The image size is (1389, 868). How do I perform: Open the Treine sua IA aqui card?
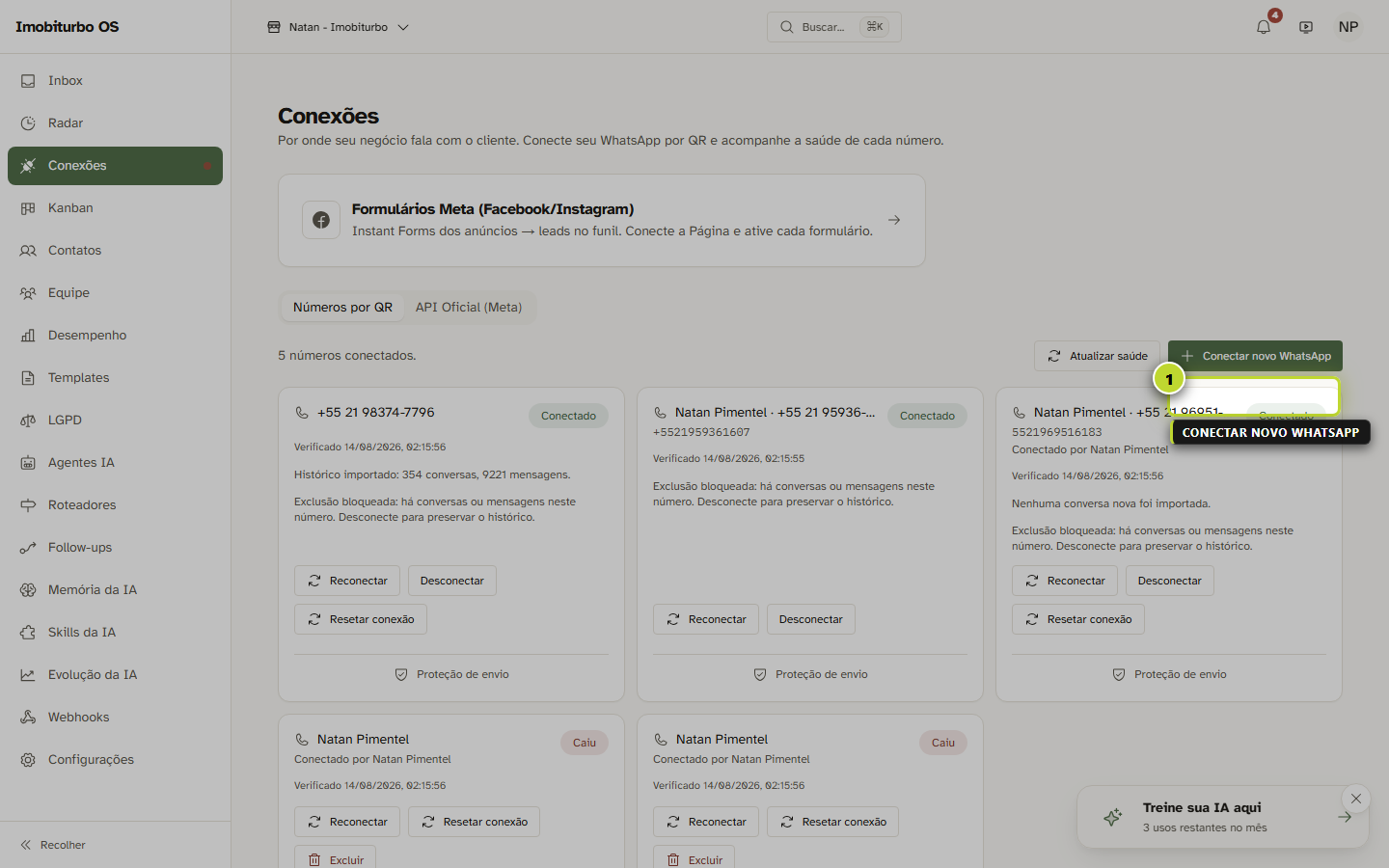(x=1223, y=817)
